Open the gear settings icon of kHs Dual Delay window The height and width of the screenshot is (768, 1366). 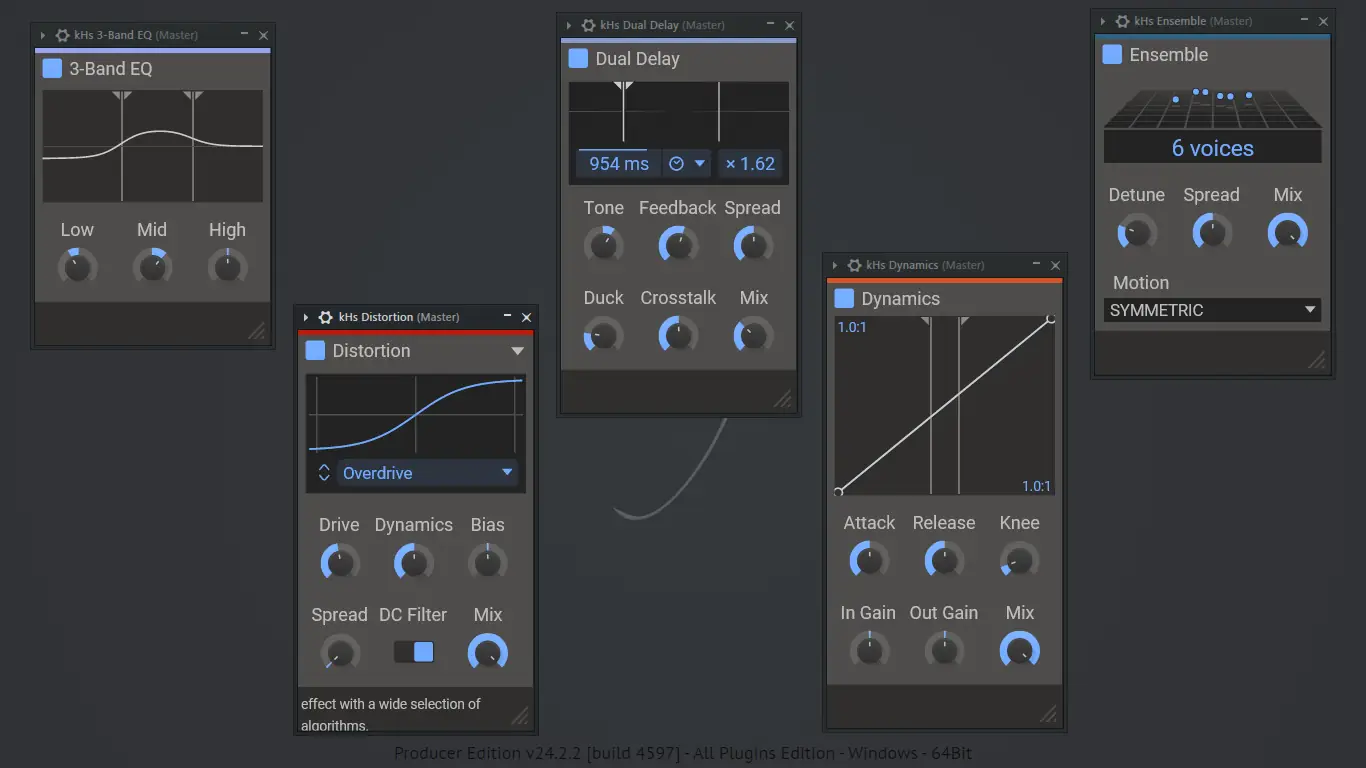coord(588,25)
